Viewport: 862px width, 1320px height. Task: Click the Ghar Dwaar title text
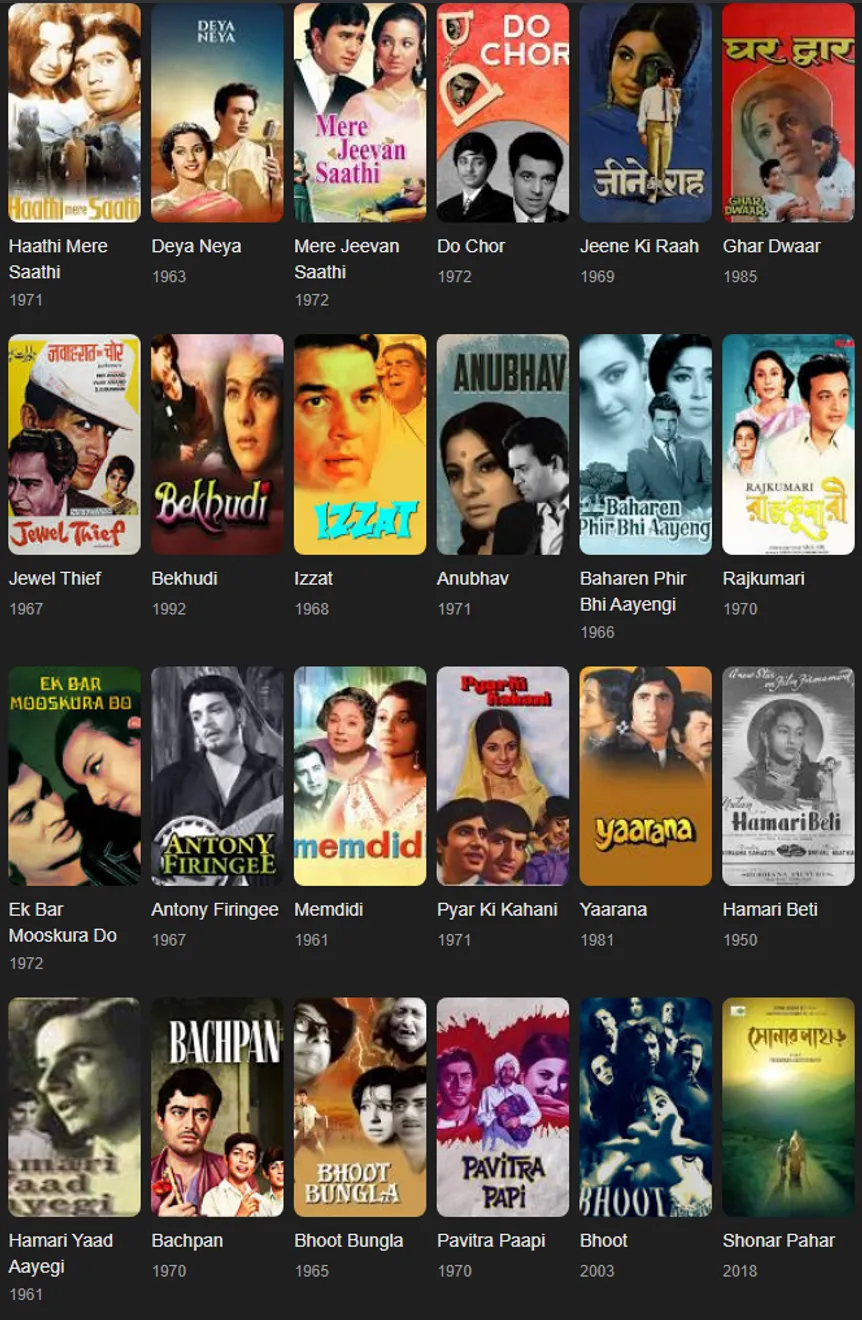(x=771, y=246)
